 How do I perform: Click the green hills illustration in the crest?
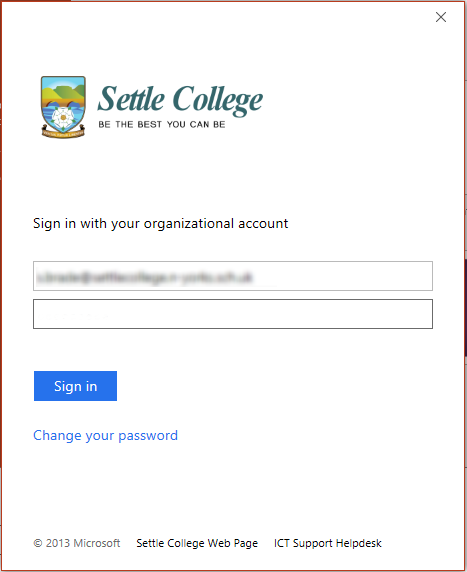click(x=64, y=92)
